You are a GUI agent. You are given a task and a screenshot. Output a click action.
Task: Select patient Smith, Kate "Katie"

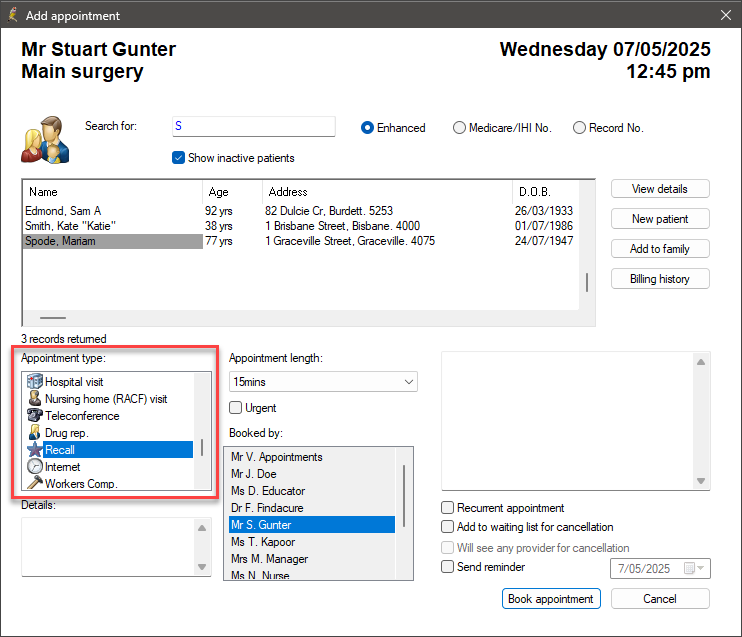tap(300, 226)
